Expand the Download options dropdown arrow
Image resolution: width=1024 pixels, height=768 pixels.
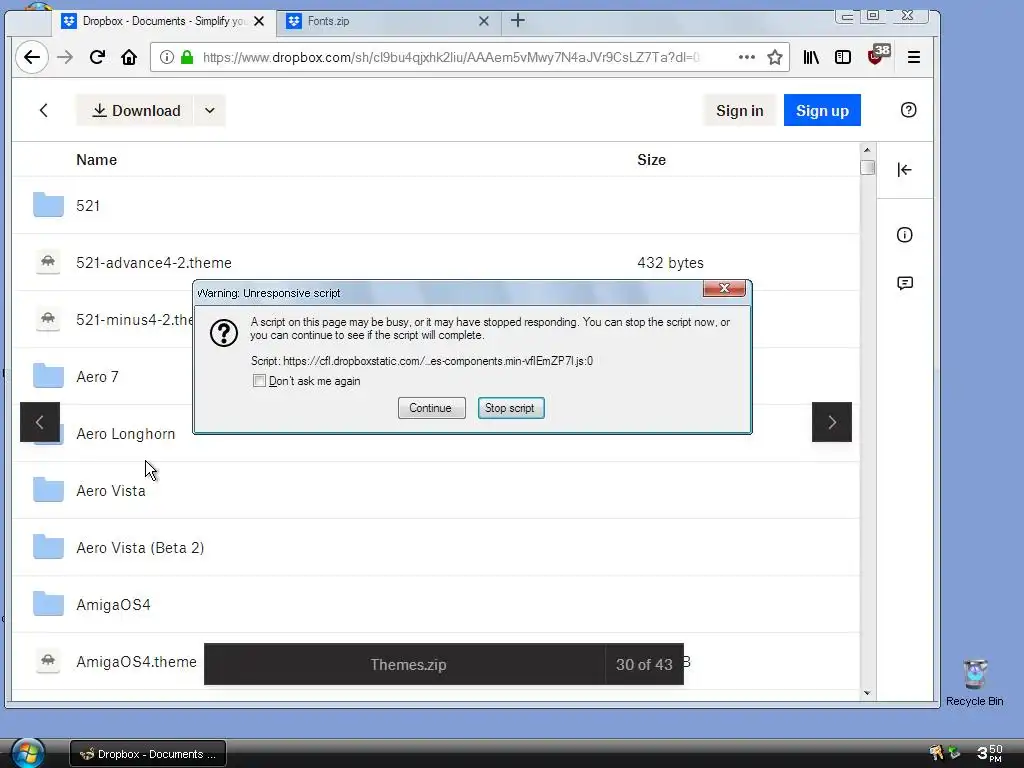pyautogui.click(x=210, y=110)
